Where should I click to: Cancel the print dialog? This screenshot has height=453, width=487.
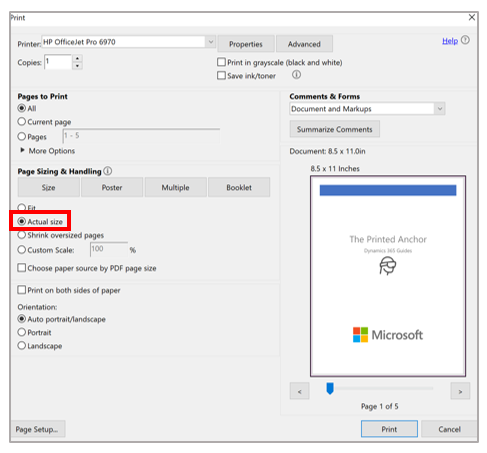click(x=449, y=429)
